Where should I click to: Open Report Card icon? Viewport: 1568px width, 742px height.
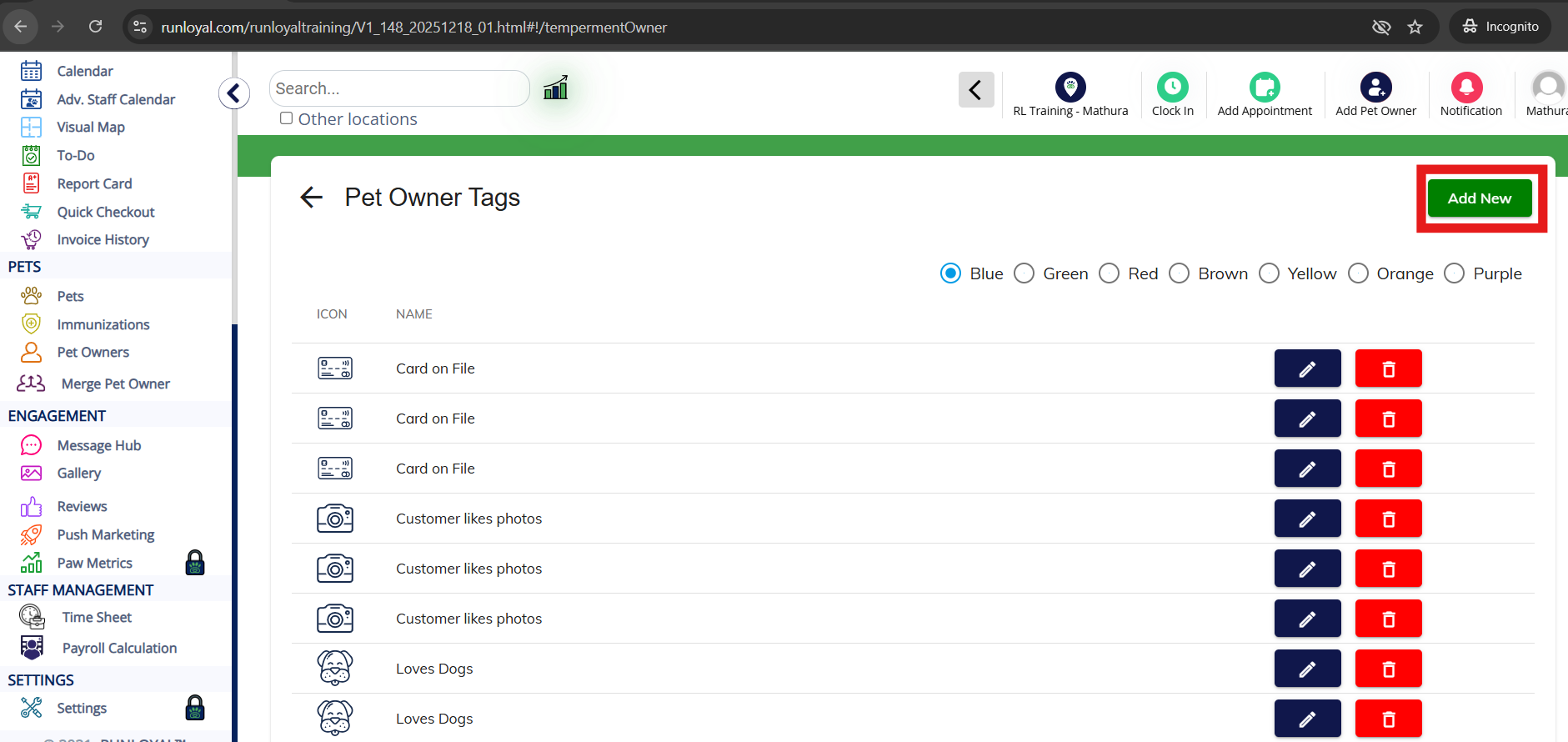click(31, 183)
